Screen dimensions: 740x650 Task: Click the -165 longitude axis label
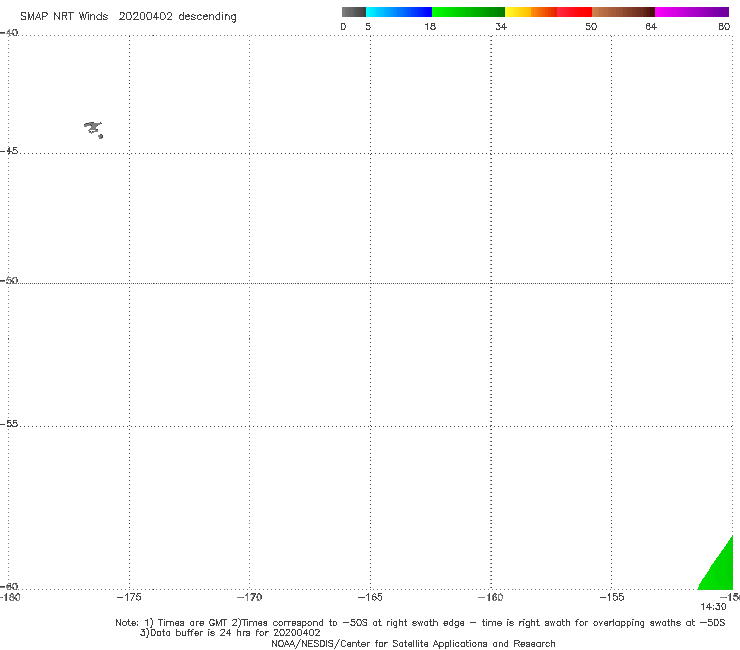tap(370, 597)
